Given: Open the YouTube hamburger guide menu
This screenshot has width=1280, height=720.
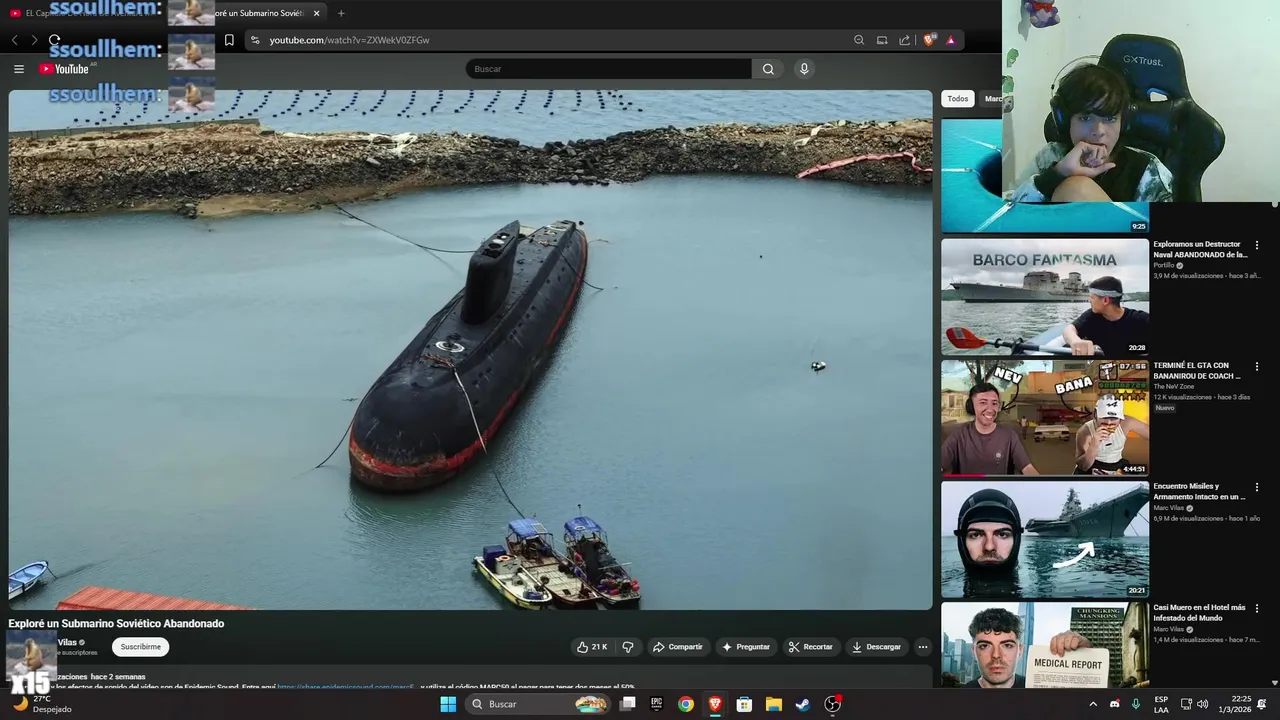Looking at the screenshot, I should pyautogui.click(x=18, y=69).
